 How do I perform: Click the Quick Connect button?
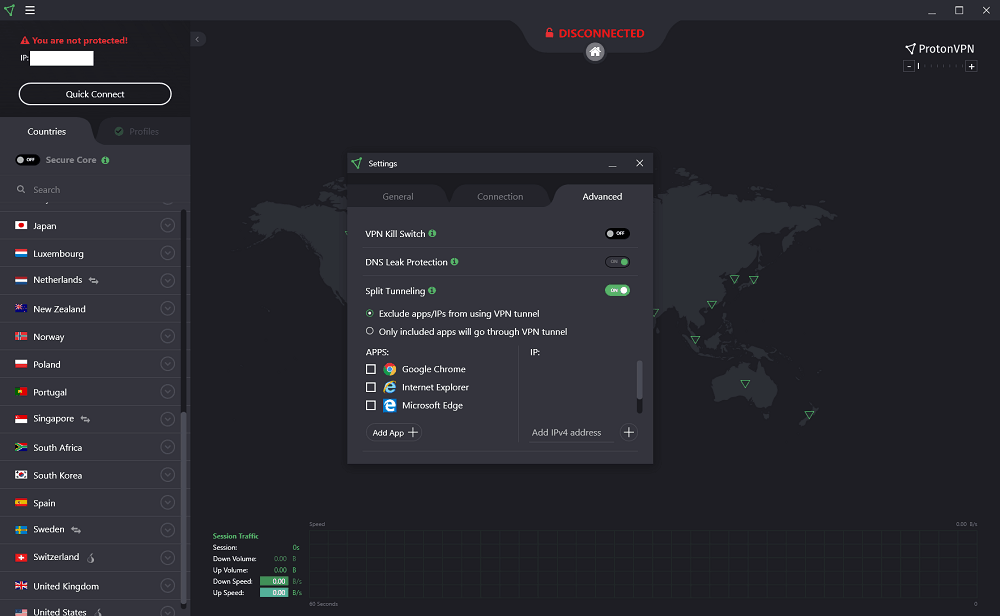(95, 94)
